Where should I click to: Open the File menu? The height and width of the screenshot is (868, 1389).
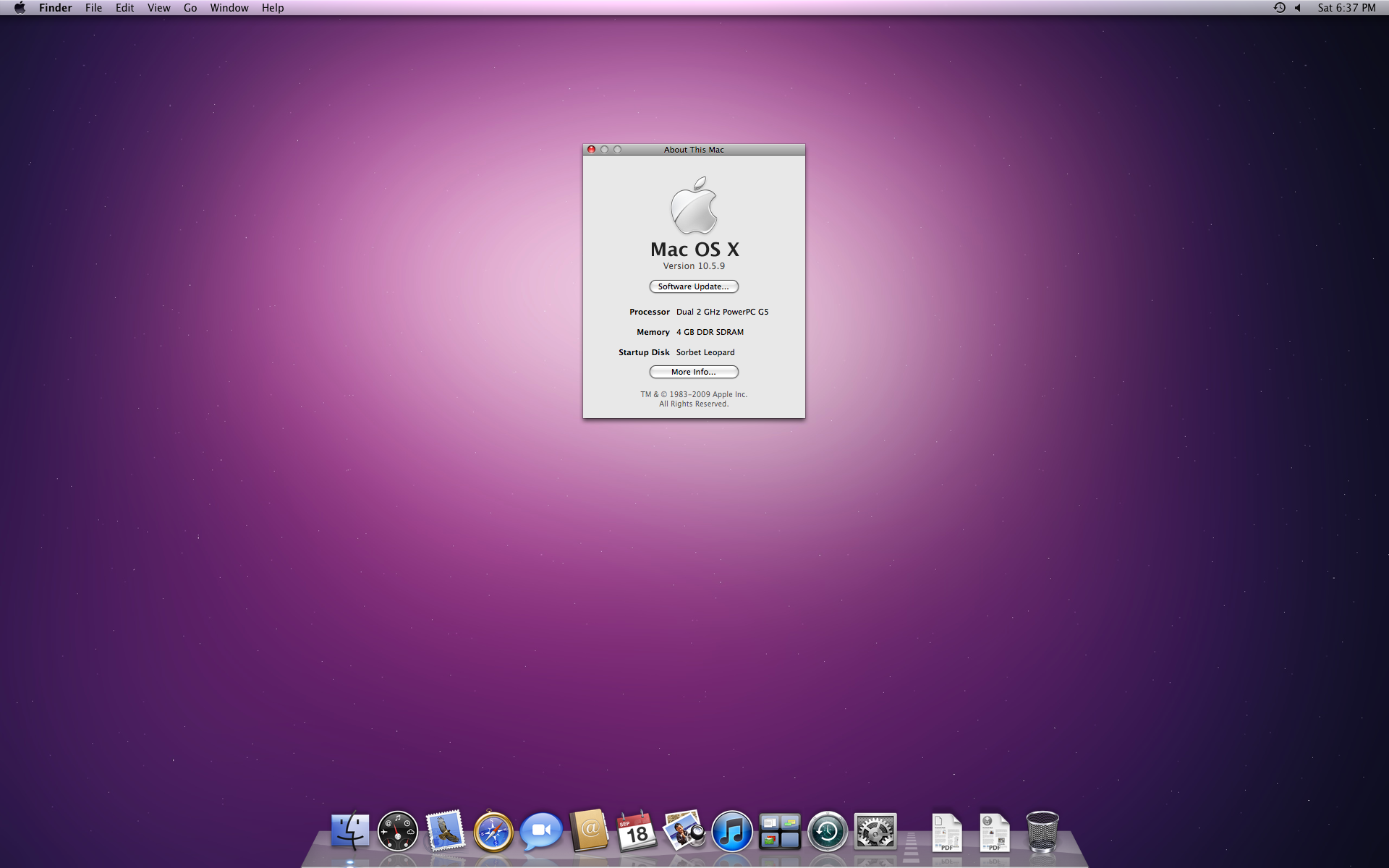(x=93, y=8)
